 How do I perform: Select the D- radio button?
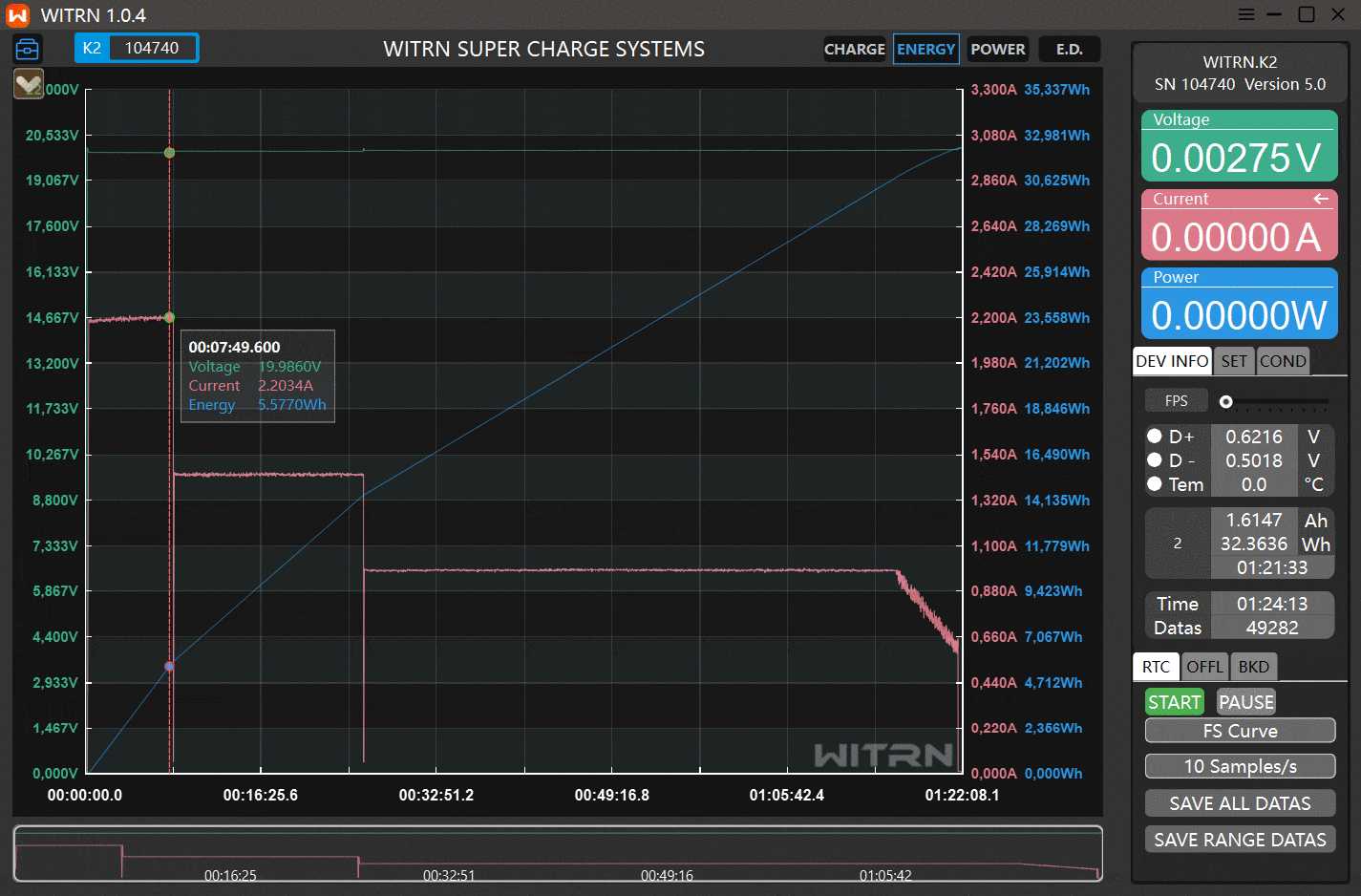point(1155,460)
